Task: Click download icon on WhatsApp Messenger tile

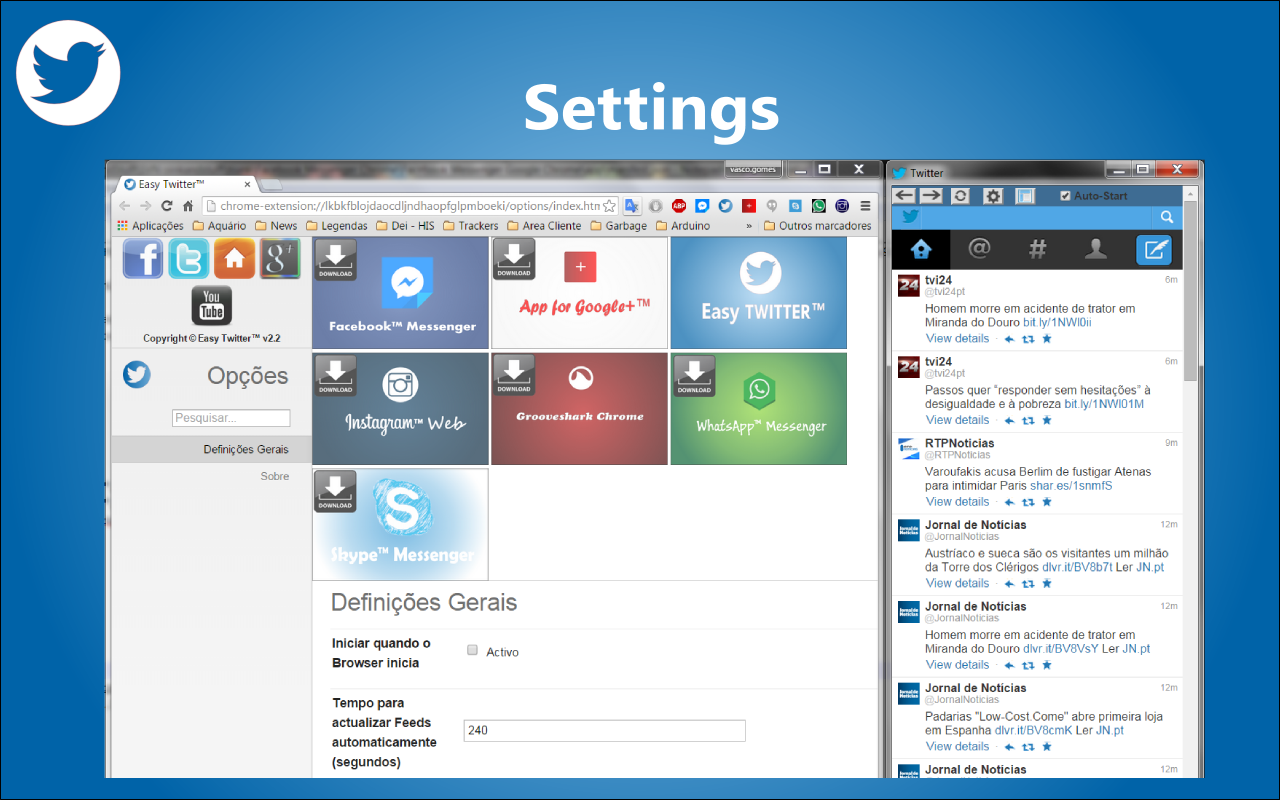Action: click(694, 376)
